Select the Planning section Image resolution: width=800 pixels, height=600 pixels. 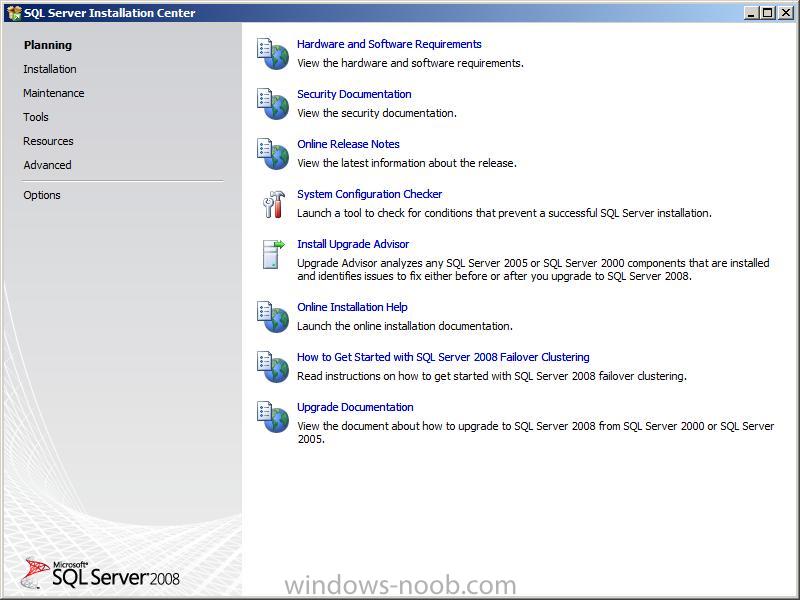coord(48,45)
